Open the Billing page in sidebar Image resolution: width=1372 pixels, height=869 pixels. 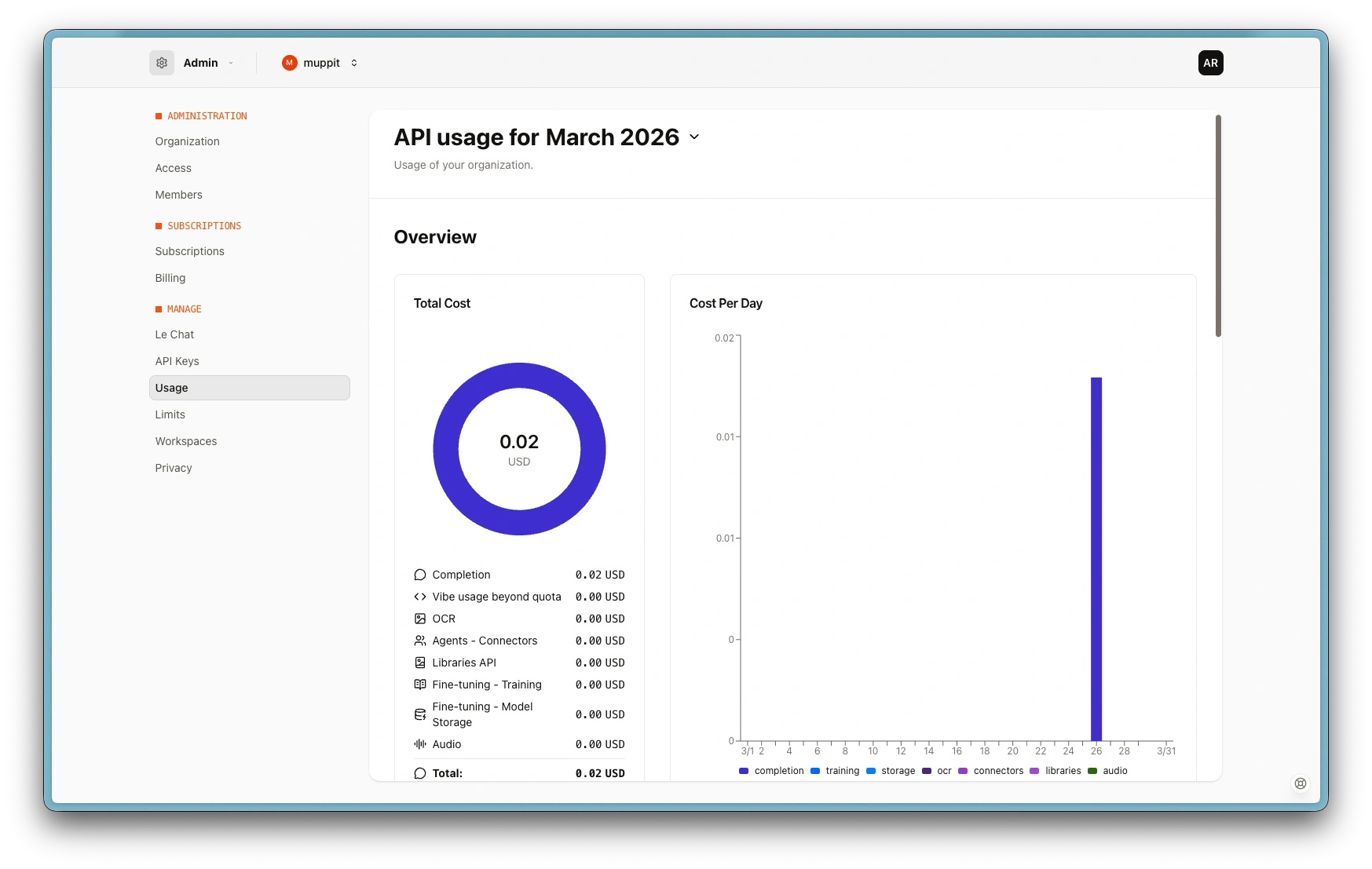pyautogui.click(x=170, y=278)
